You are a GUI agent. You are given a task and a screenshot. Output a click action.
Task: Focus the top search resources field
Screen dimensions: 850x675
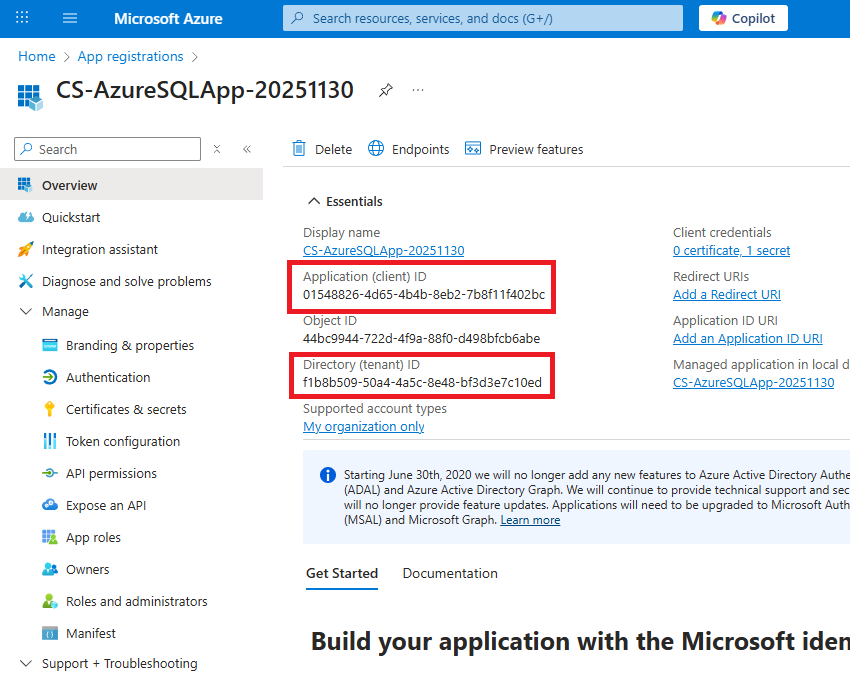coord(482,18)
